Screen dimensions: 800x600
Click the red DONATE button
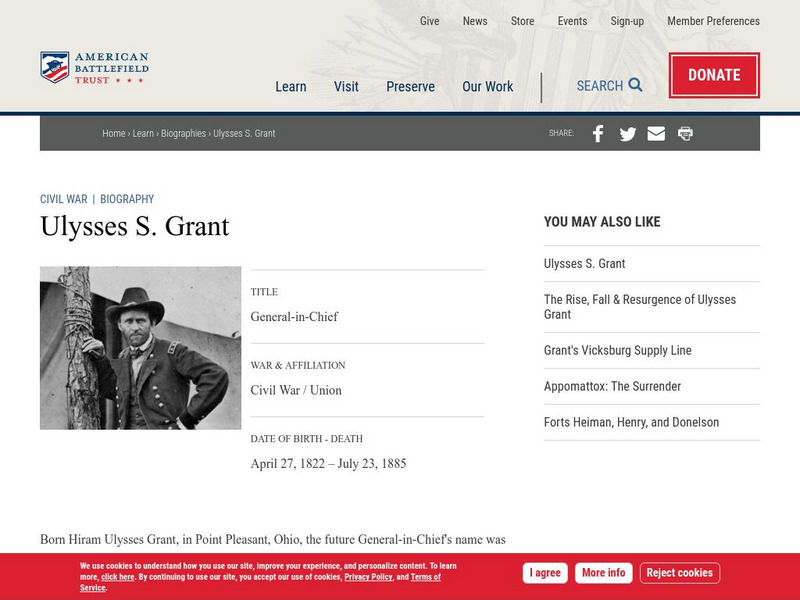click(714, 74)
